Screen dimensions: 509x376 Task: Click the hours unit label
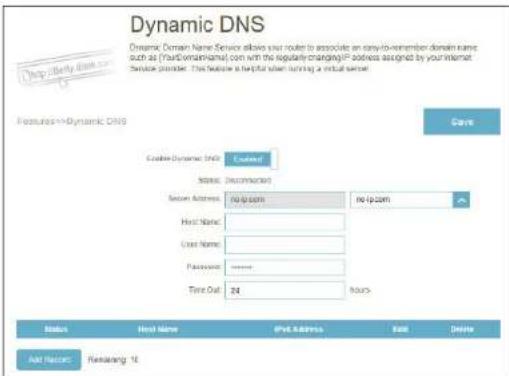click(360, 290)
